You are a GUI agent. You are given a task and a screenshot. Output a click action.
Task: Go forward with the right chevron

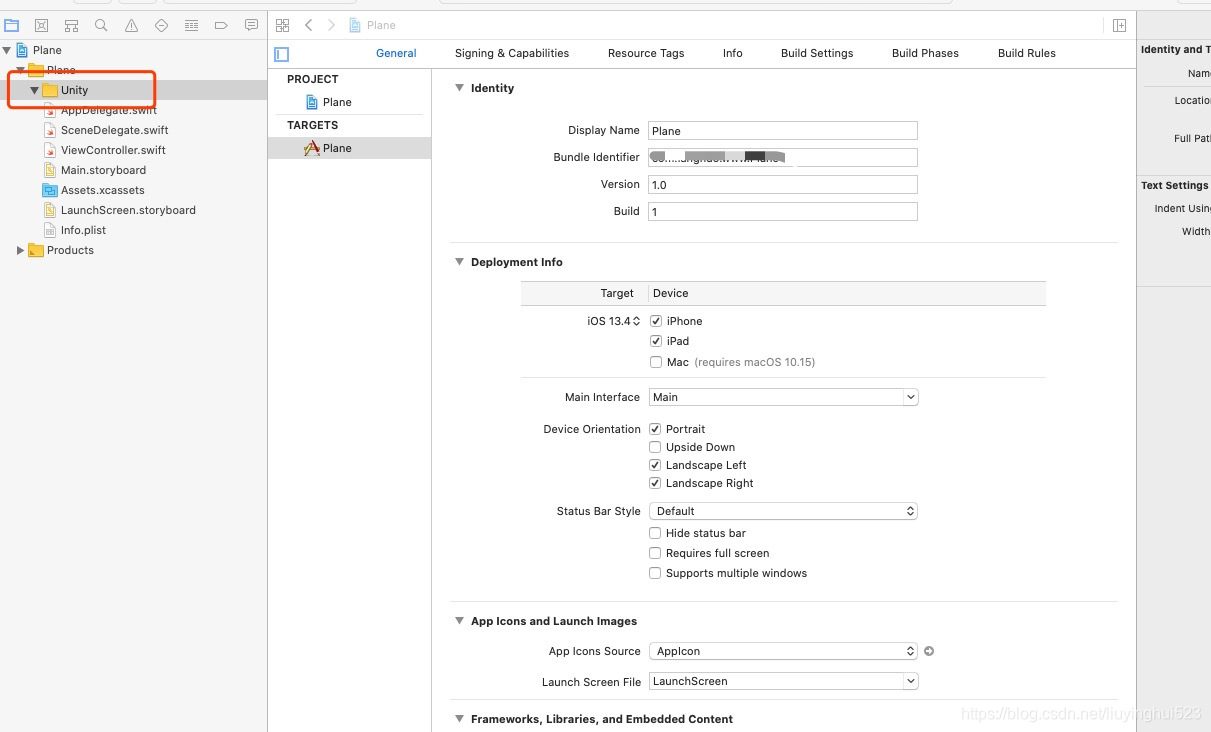pos(331,25)
